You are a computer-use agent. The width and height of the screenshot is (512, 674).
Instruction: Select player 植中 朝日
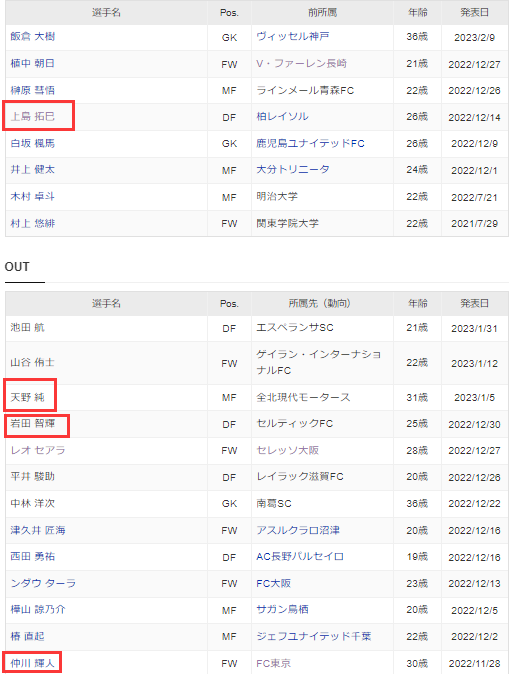[33, 63]
